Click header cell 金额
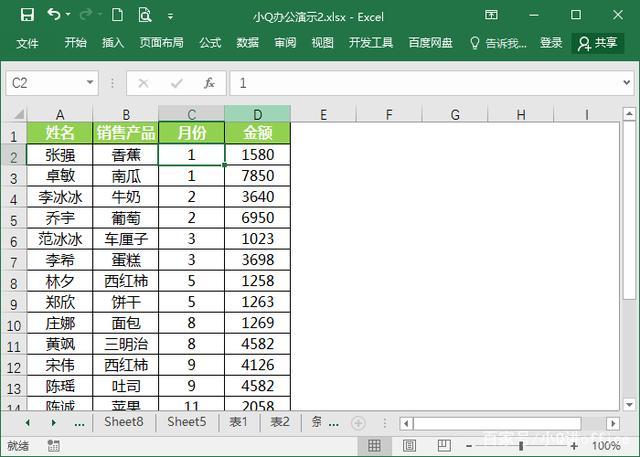The height and width of the screenshot is (457, 640). 258,133
